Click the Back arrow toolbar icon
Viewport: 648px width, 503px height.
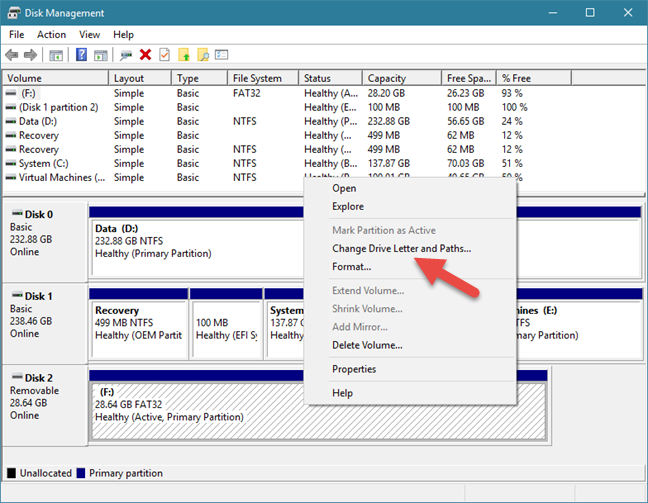coord(12,55)
